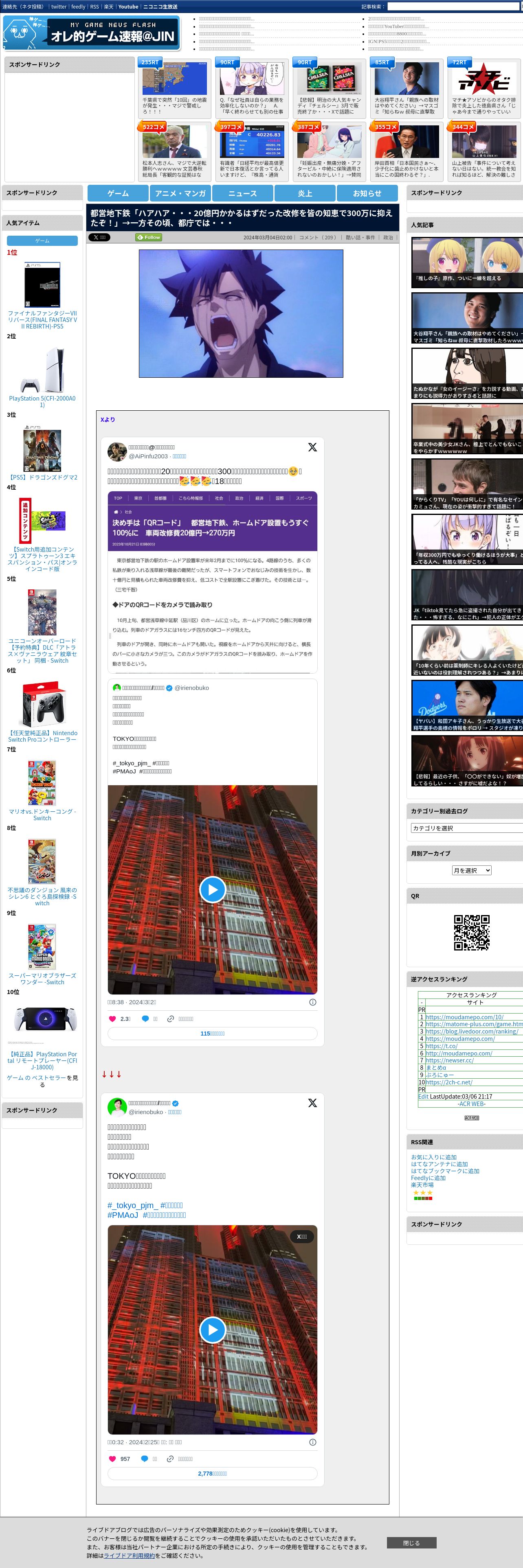This screenshot has height=1568, width=523.
Task: Open 推しの子 popular article thumbnail
Action: (x=467, y=262)
